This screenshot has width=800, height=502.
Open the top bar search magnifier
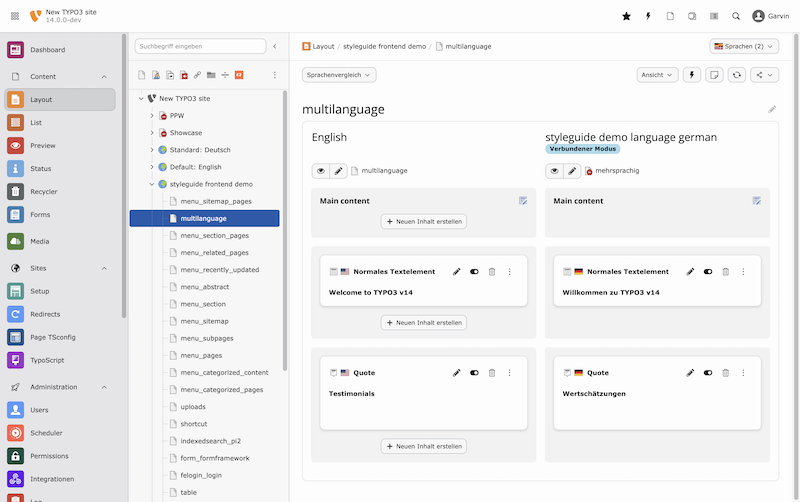(x=736, y=16)
